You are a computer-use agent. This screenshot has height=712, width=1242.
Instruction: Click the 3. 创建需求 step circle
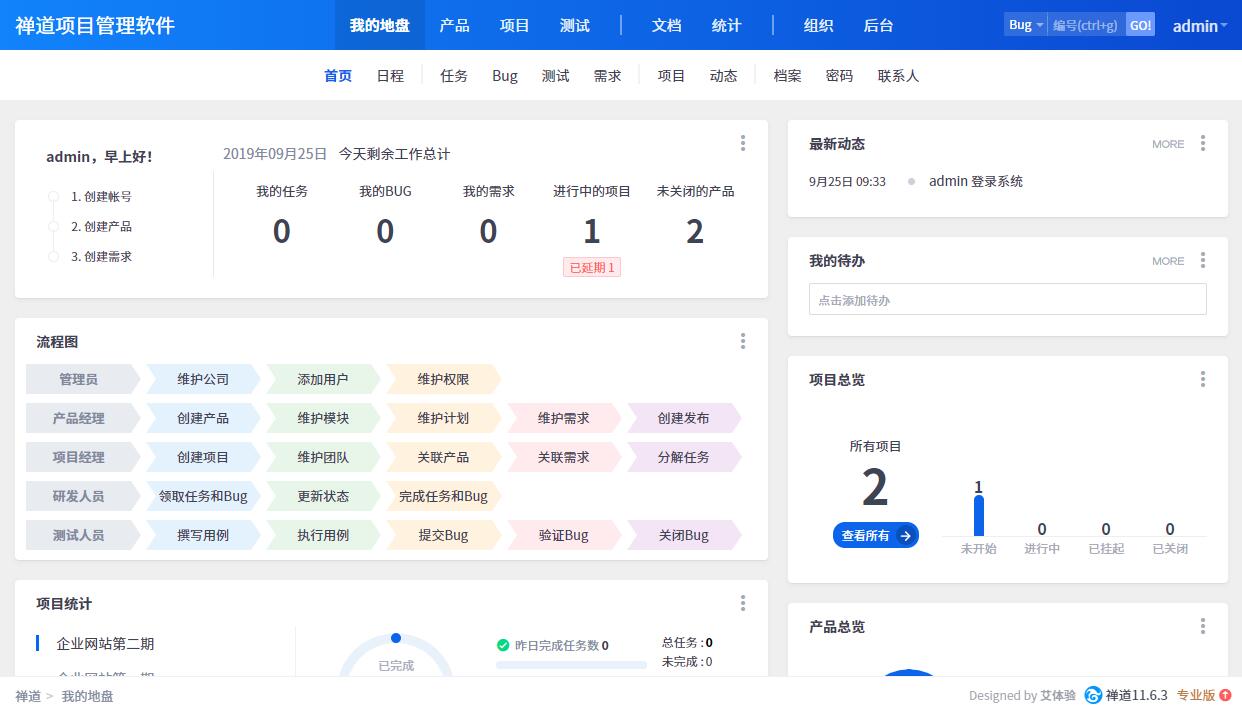pyautogui.click(x=54, y=257)
